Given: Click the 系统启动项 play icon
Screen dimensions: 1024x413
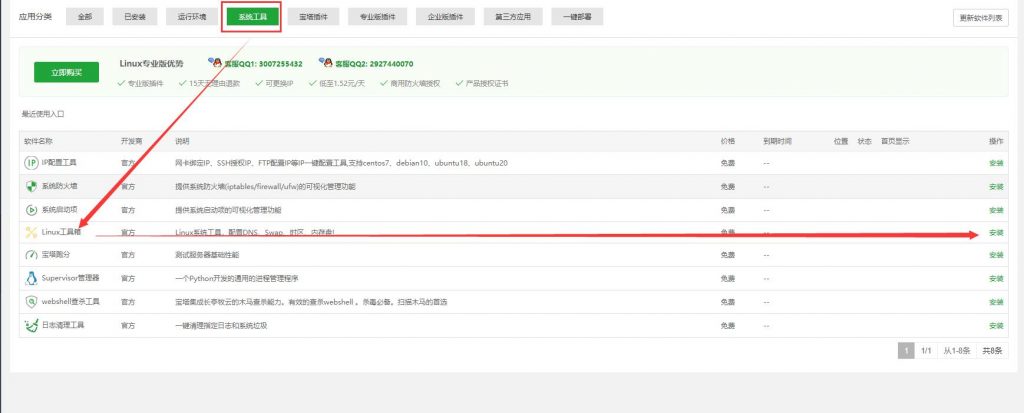Looking at the screenshot, I should pyautogui.click(x=31, y=210).
